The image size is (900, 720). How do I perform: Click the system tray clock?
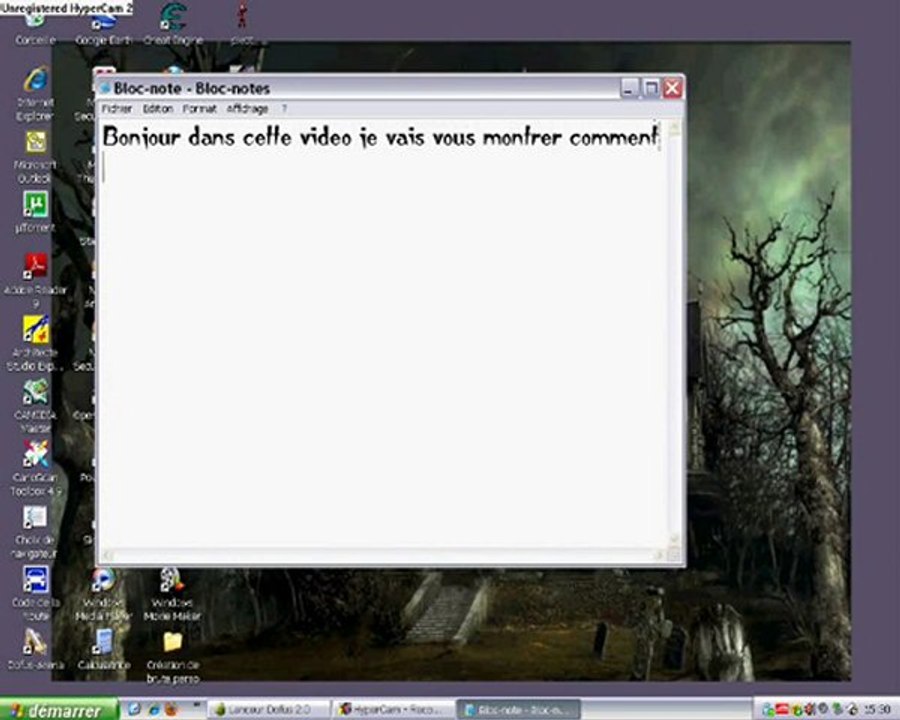(x=876, y=710)
